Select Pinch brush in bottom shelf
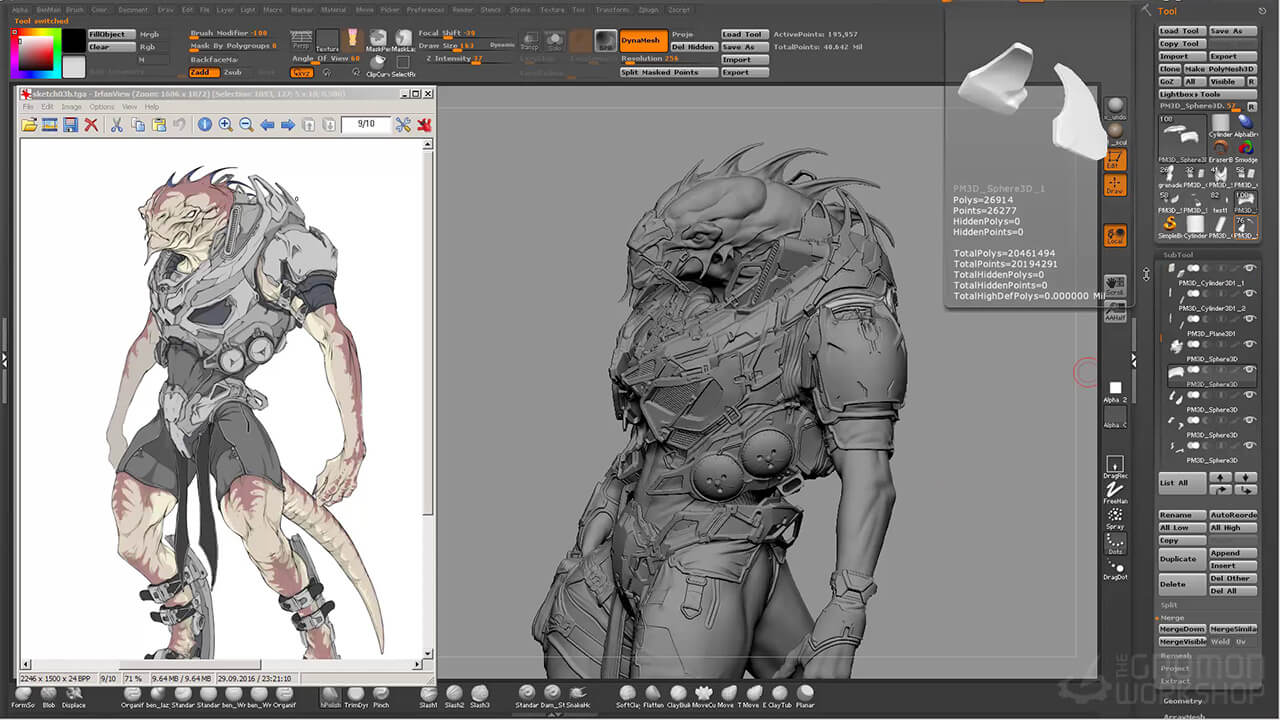Screen dimensions: 1280x720 381,697
